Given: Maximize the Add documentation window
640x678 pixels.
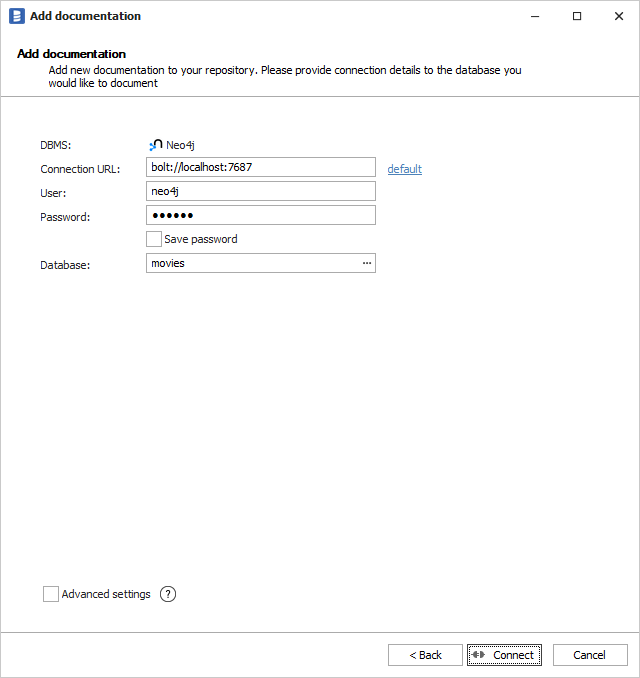Looking at the screenshot, I should tap(577, 16).
